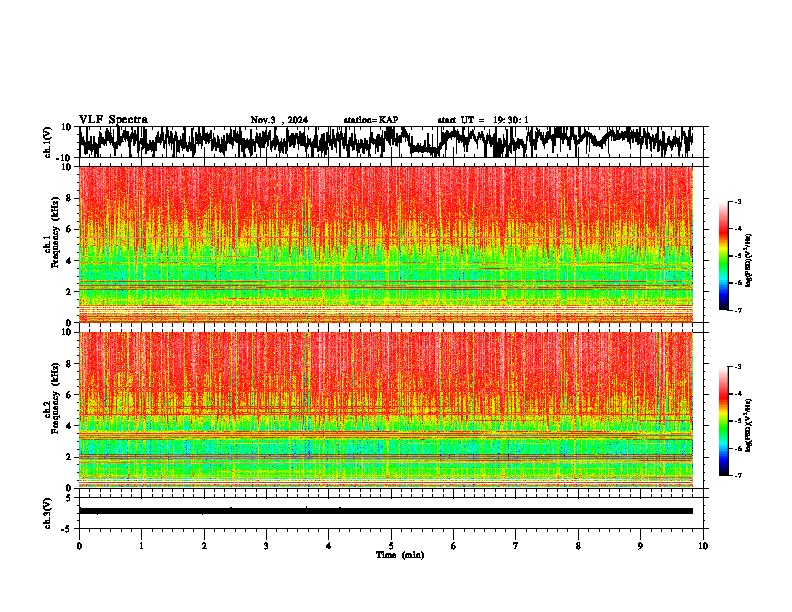Viewport: 792px width, 612px height.
Task: Click the ch.1 color bar log(PSD) label
Action: tap(748, 260)
